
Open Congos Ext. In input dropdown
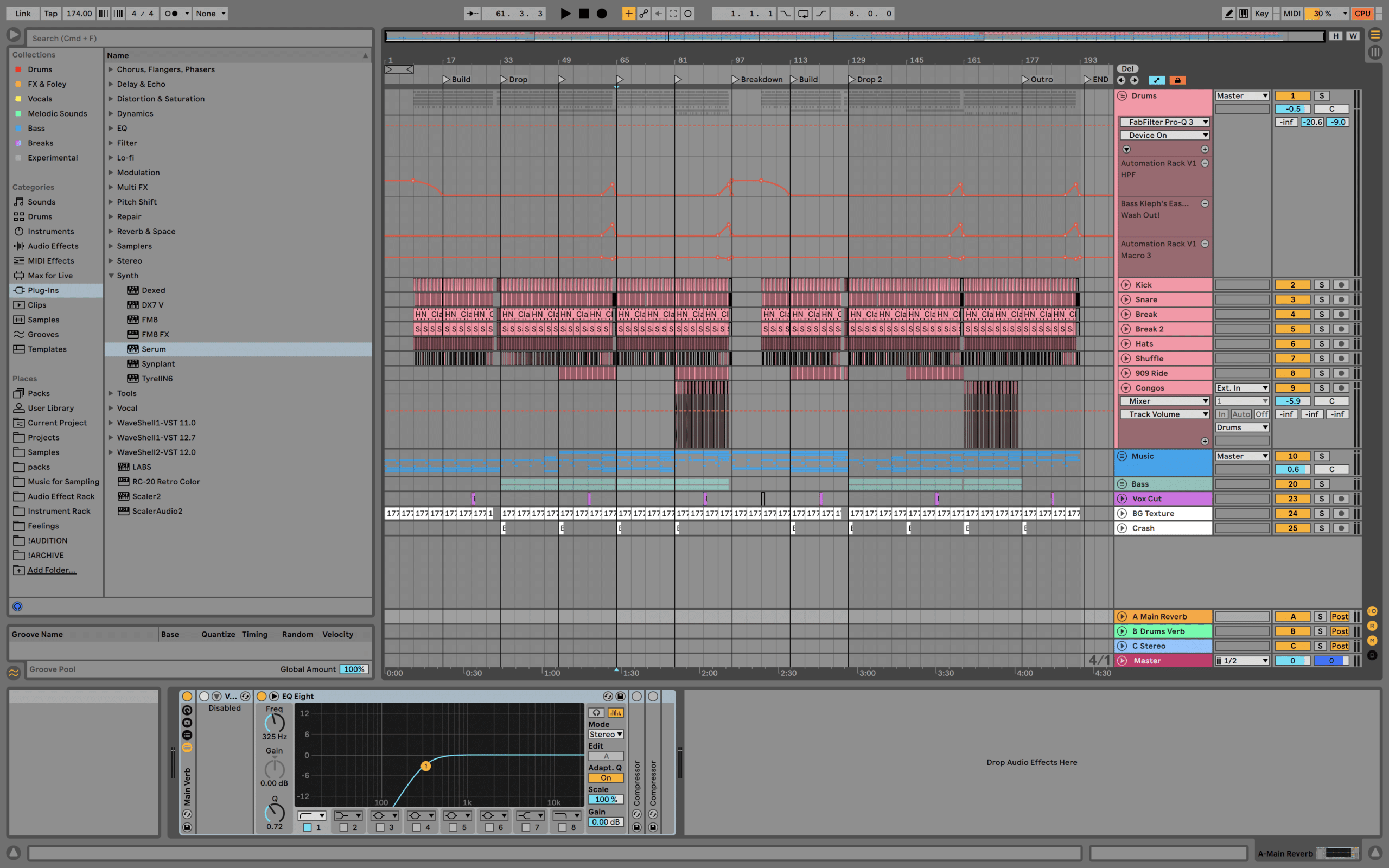click(1242, 388)
